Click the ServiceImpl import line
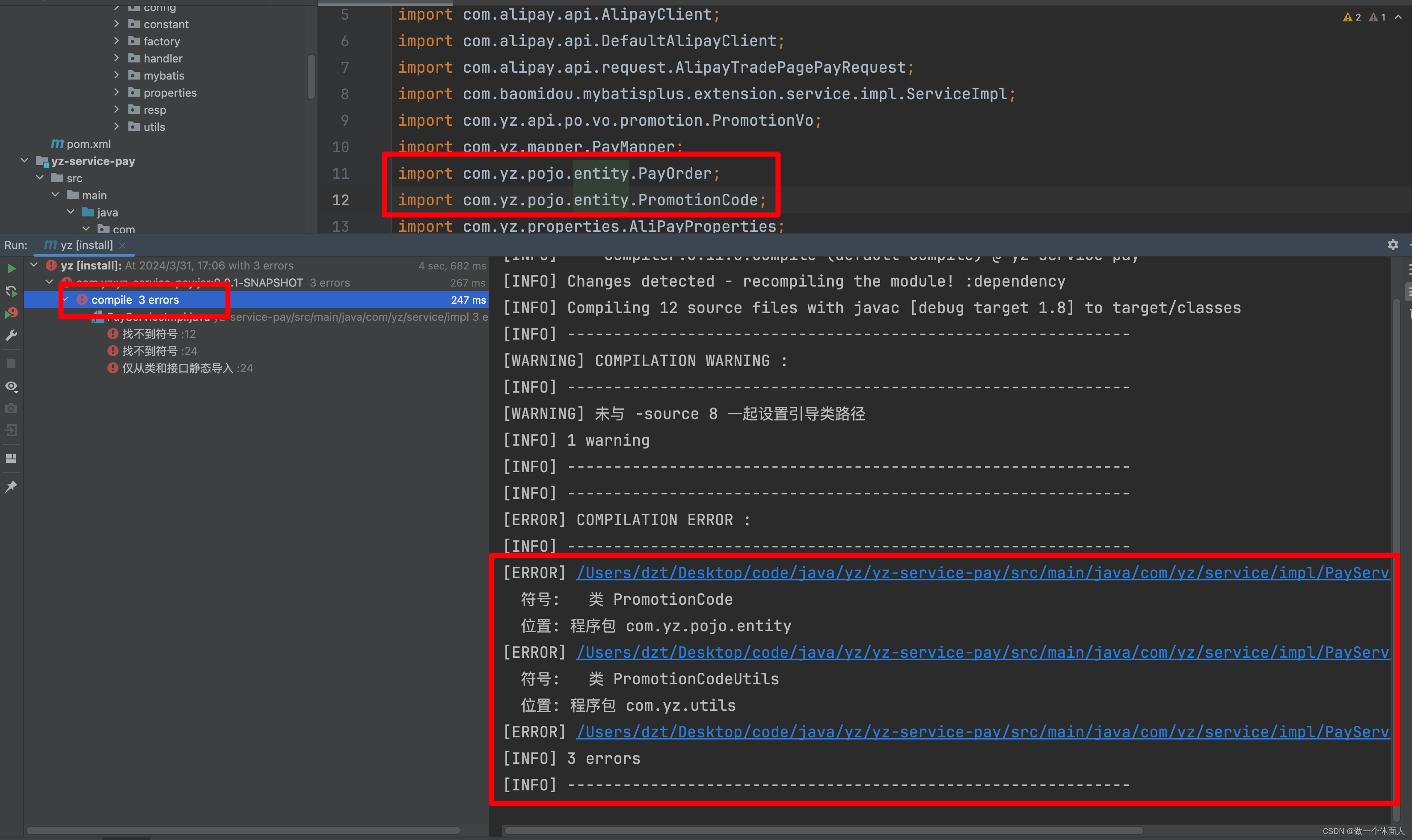The height and width of the screenshot is (840, 1412). point(706,94)
